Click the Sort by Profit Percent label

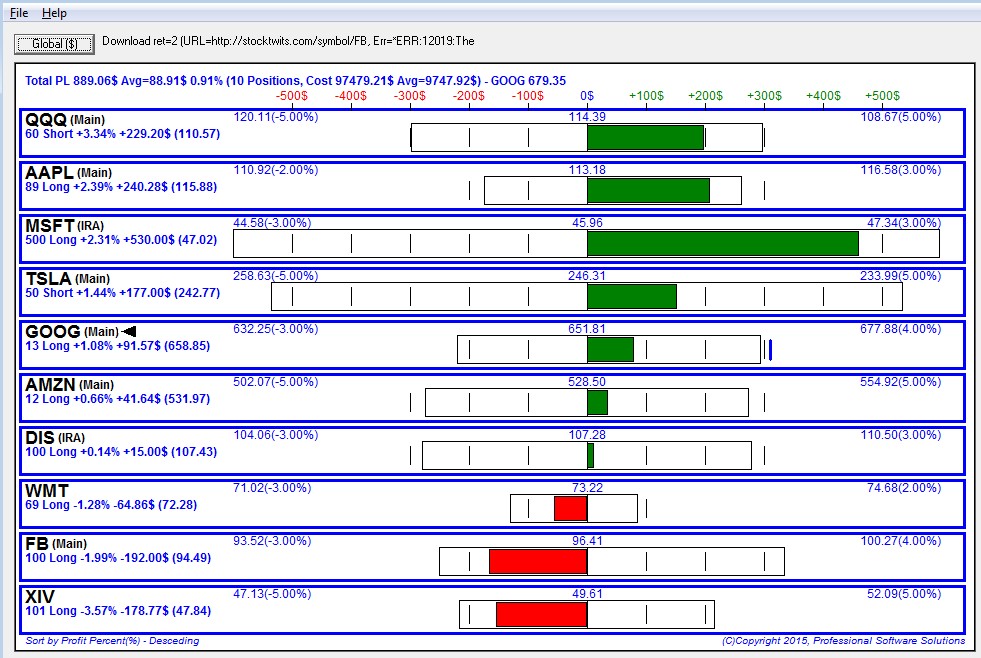[112, 641]
